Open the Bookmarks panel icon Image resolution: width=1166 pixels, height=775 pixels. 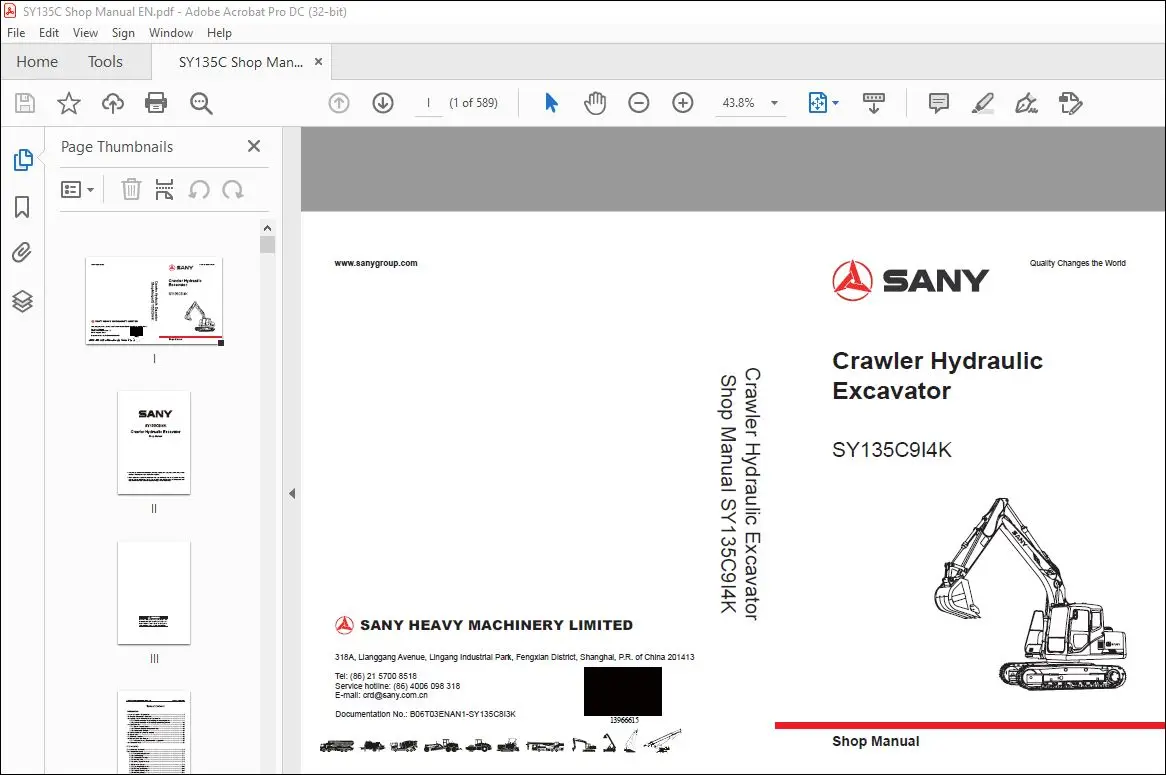point(22,207)
